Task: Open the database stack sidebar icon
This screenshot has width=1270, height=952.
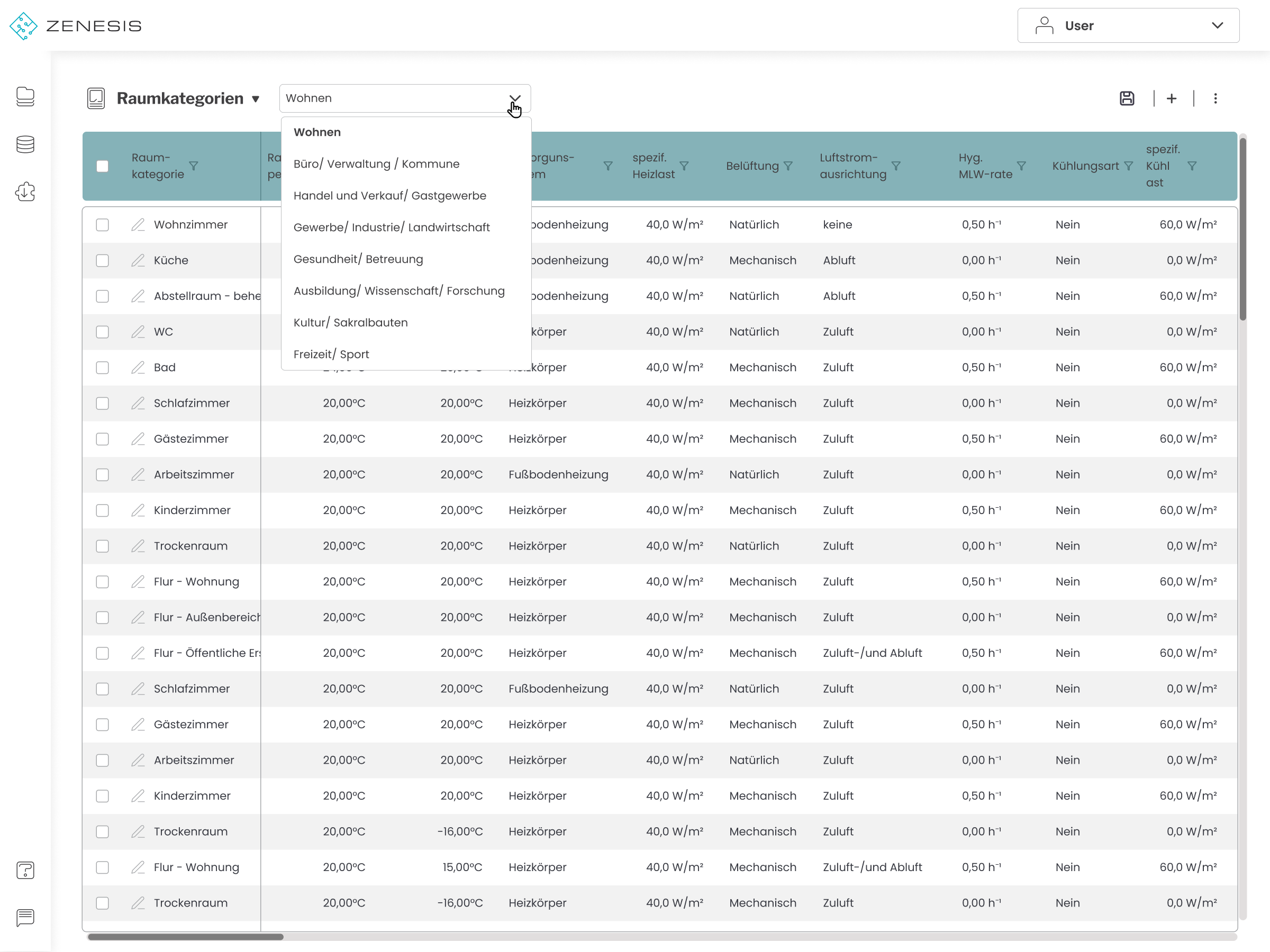Action: [x=25, y=144]
